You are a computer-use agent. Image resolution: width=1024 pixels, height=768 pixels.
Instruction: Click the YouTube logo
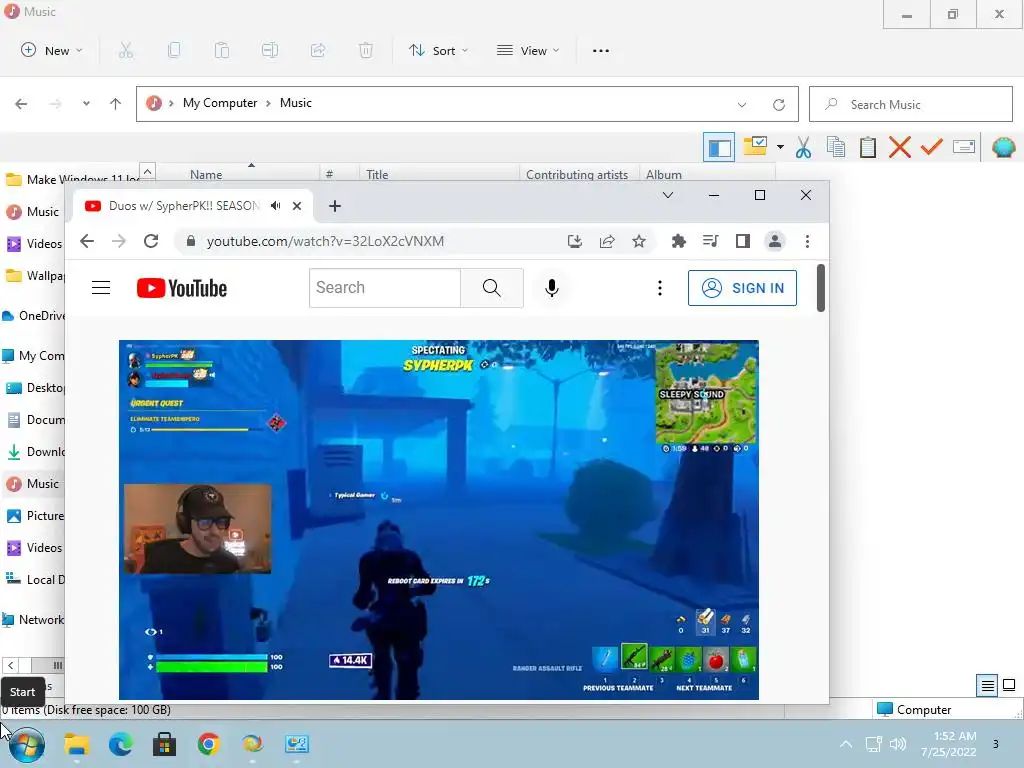(182, 288)
